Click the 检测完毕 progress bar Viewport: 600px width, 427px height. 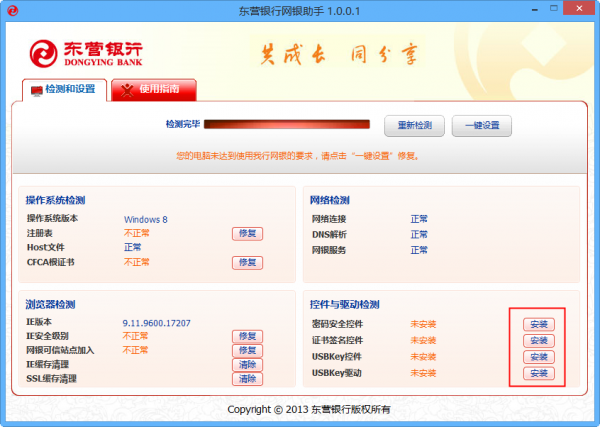pyautogui.click(x=287, y=124)
